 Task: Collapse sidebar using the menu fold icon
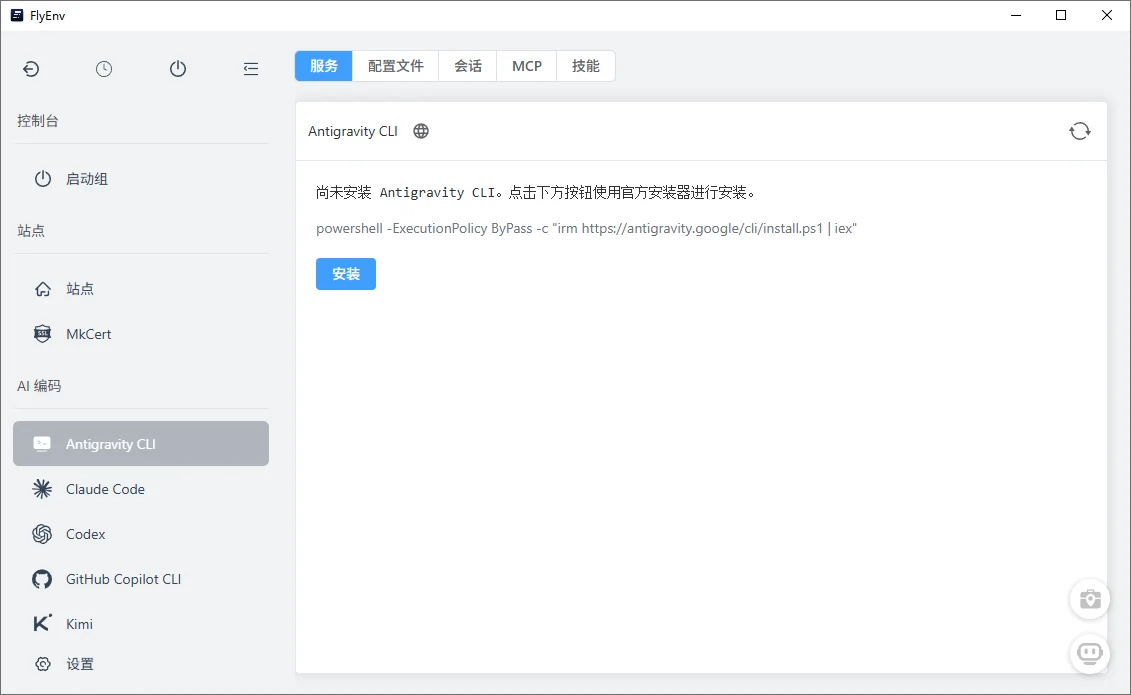pos(251,69)
